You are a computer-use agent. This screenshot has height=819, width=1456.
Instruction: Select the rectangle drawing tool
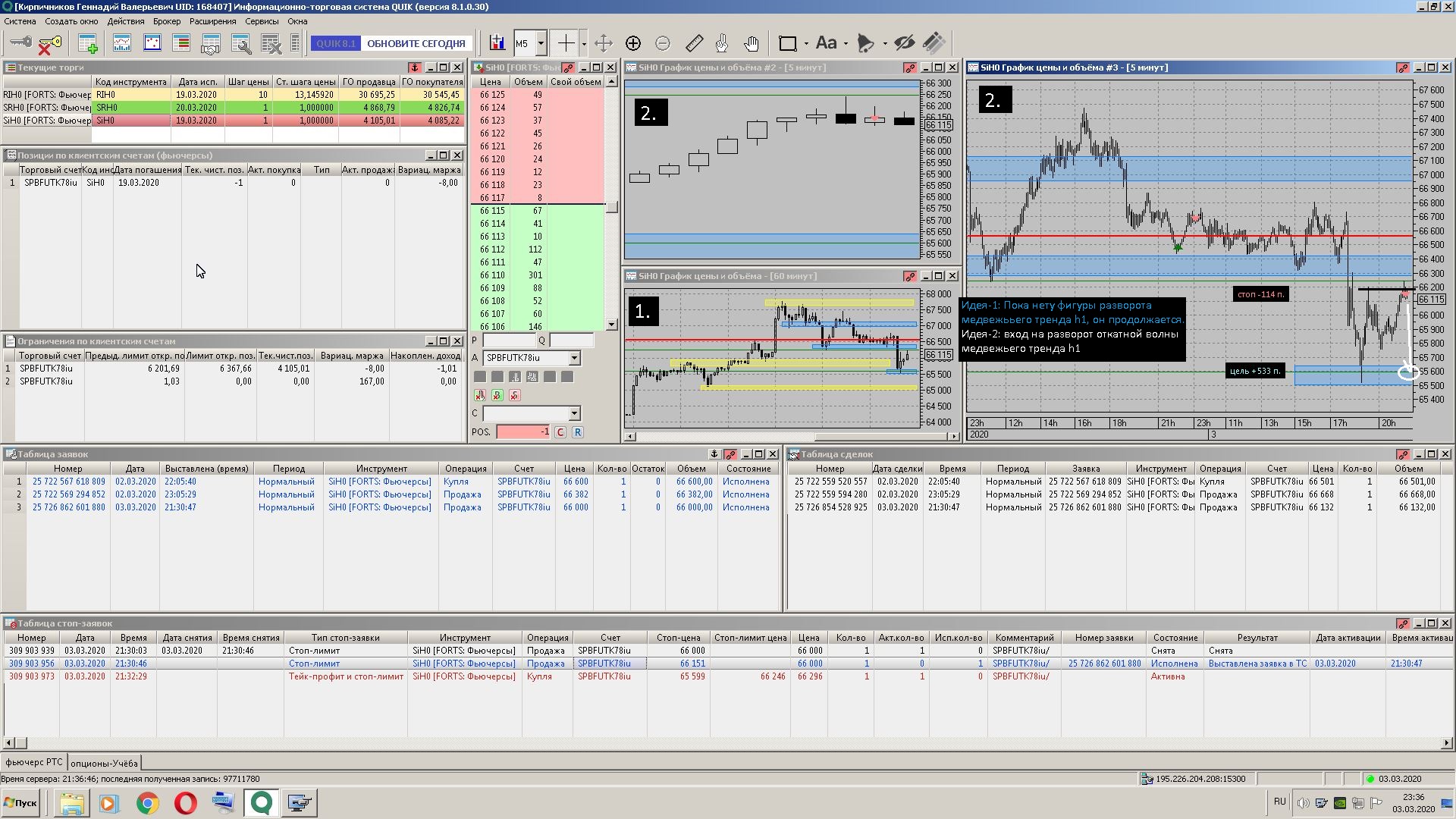point(787,43)
